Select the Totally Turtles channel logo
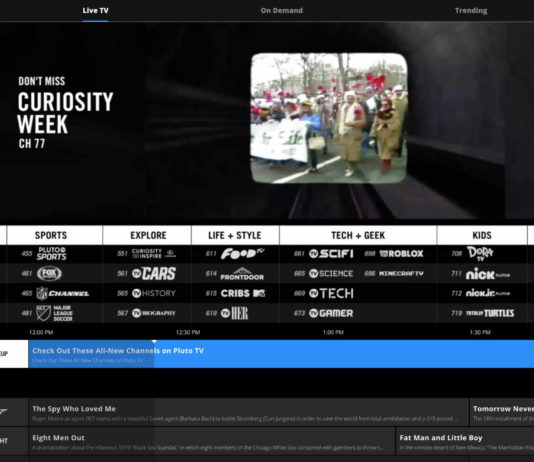The height and width of the screenshot is (462, 534). point(490,313)
